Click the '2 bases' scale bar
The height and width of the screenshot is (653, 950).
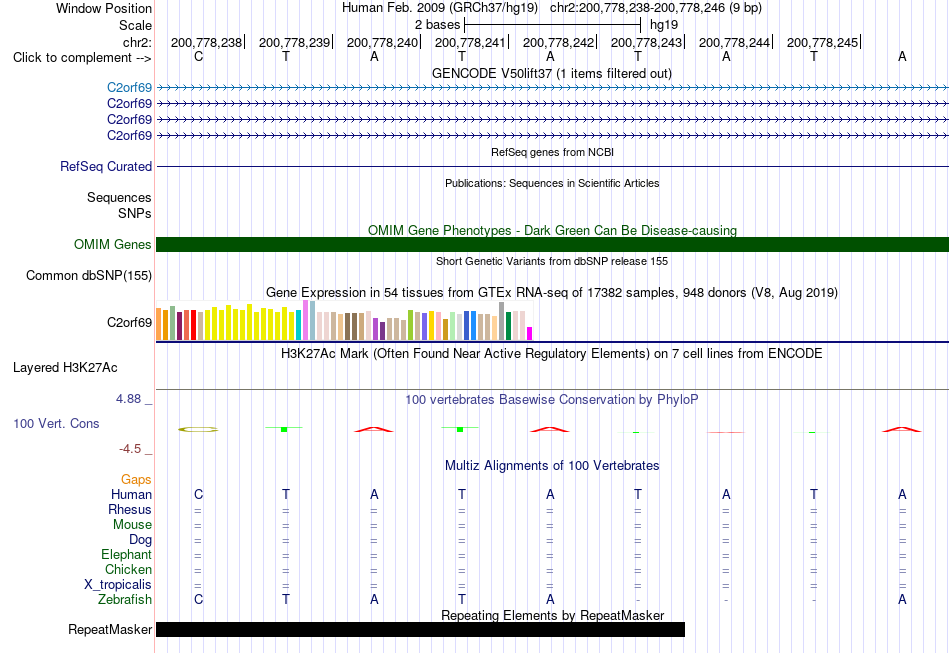pyautogui.click(x=553, y=25)
